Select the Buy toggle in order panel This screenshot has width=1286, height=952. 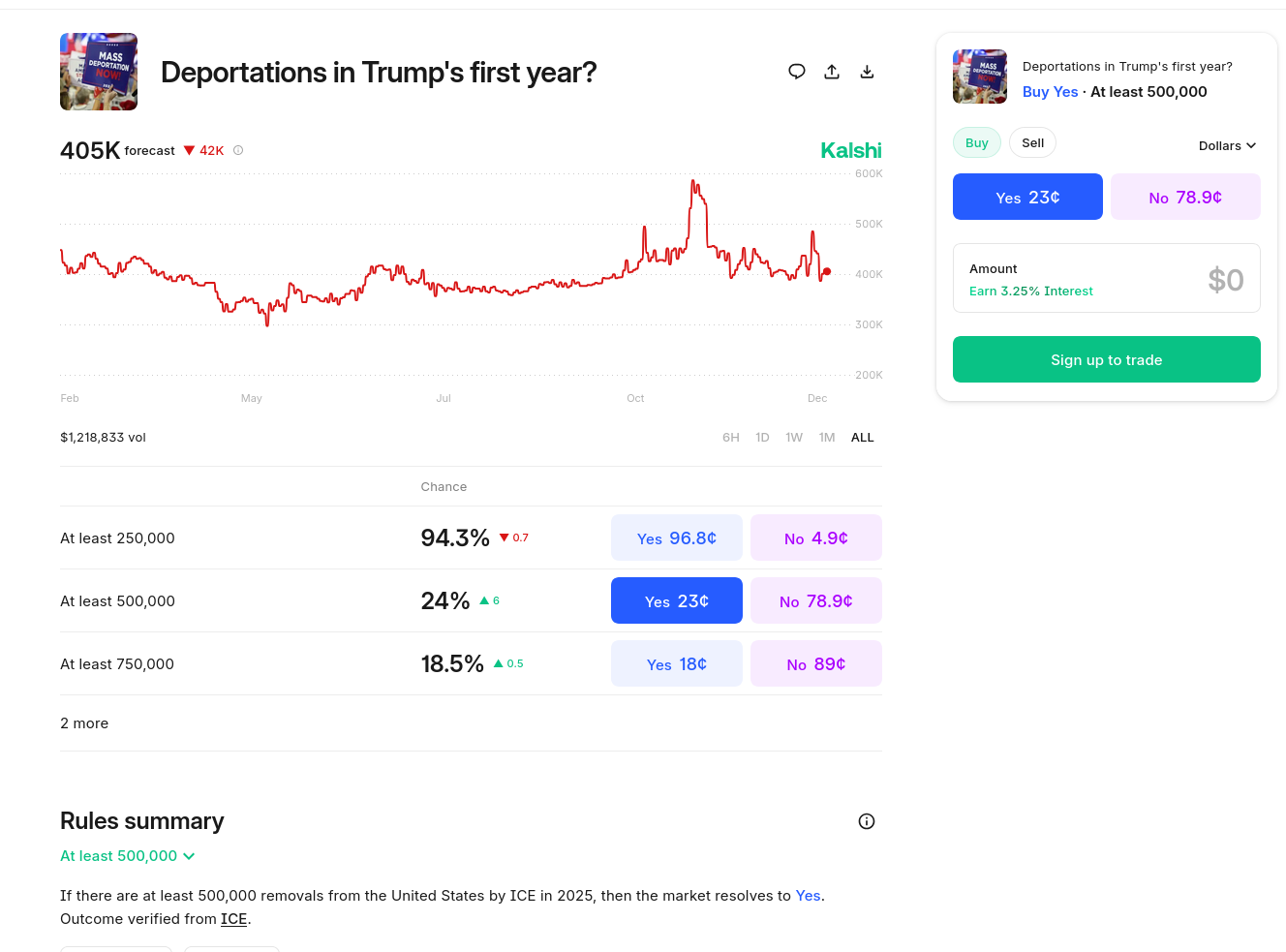coord(976,143)
